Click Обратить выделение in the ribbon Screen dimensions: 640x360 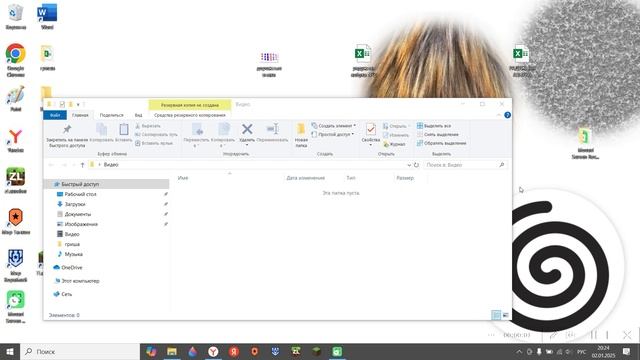[x=441, y=143]
